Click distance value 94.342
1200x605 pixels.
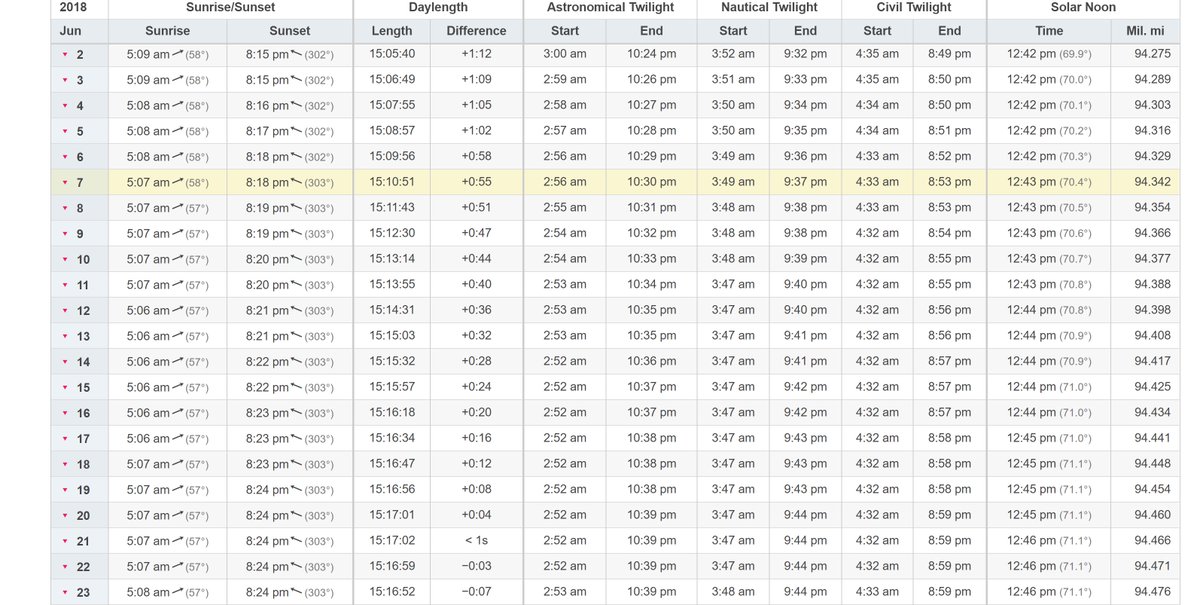(1152, 182)
